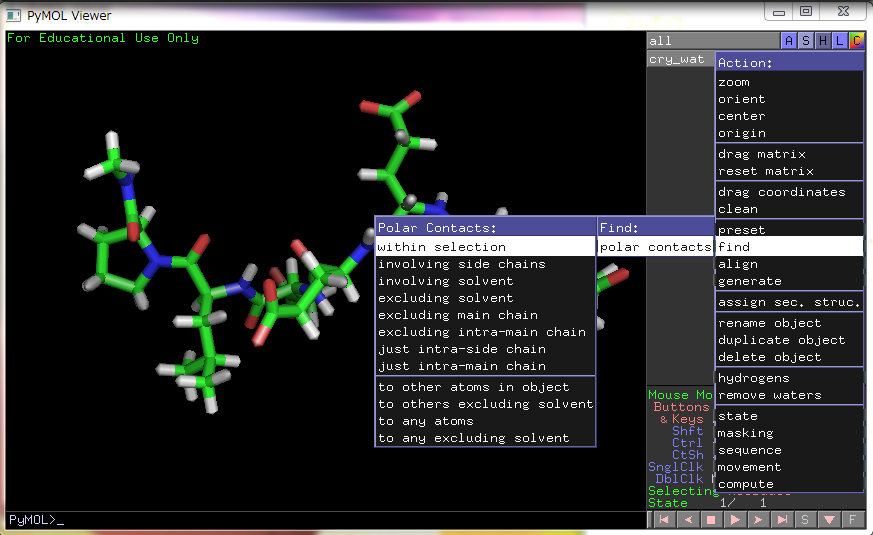Expand polar contacts submenu

(655, 247)
